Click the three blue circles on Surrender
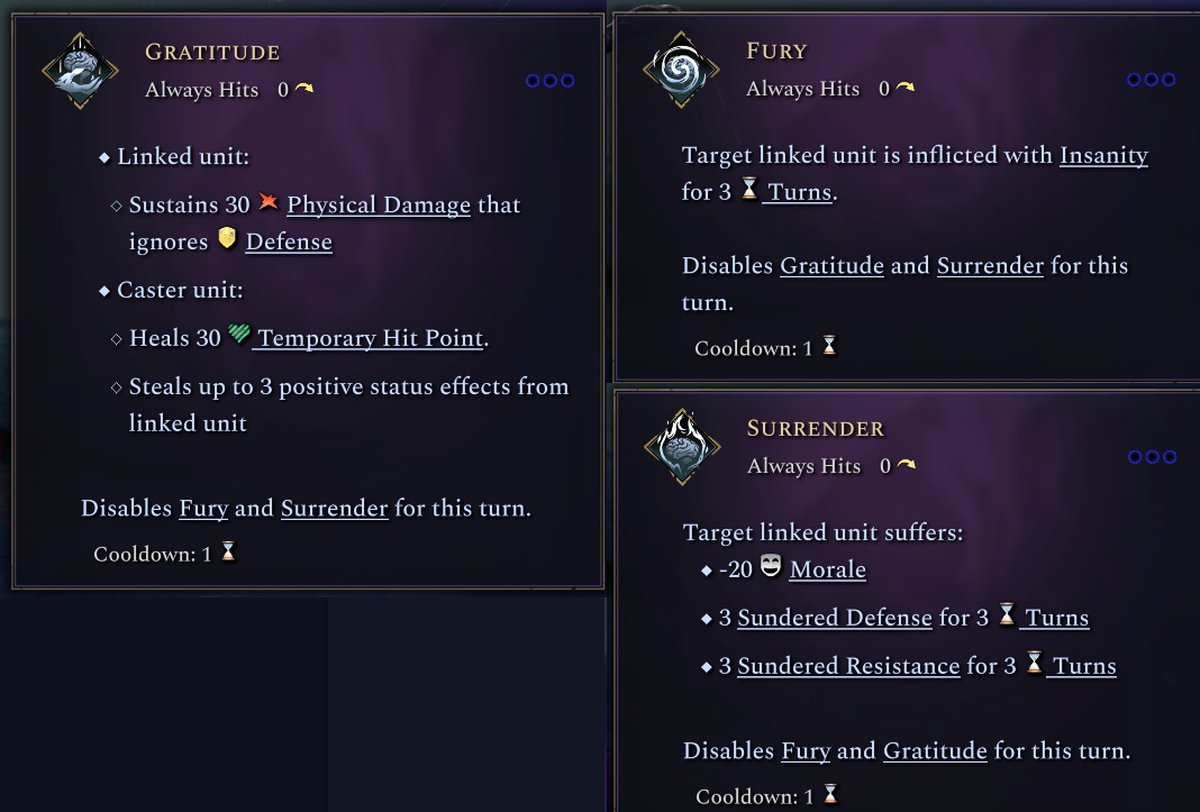Screen dimensions: 1200x812 (x=1152, y=457)
